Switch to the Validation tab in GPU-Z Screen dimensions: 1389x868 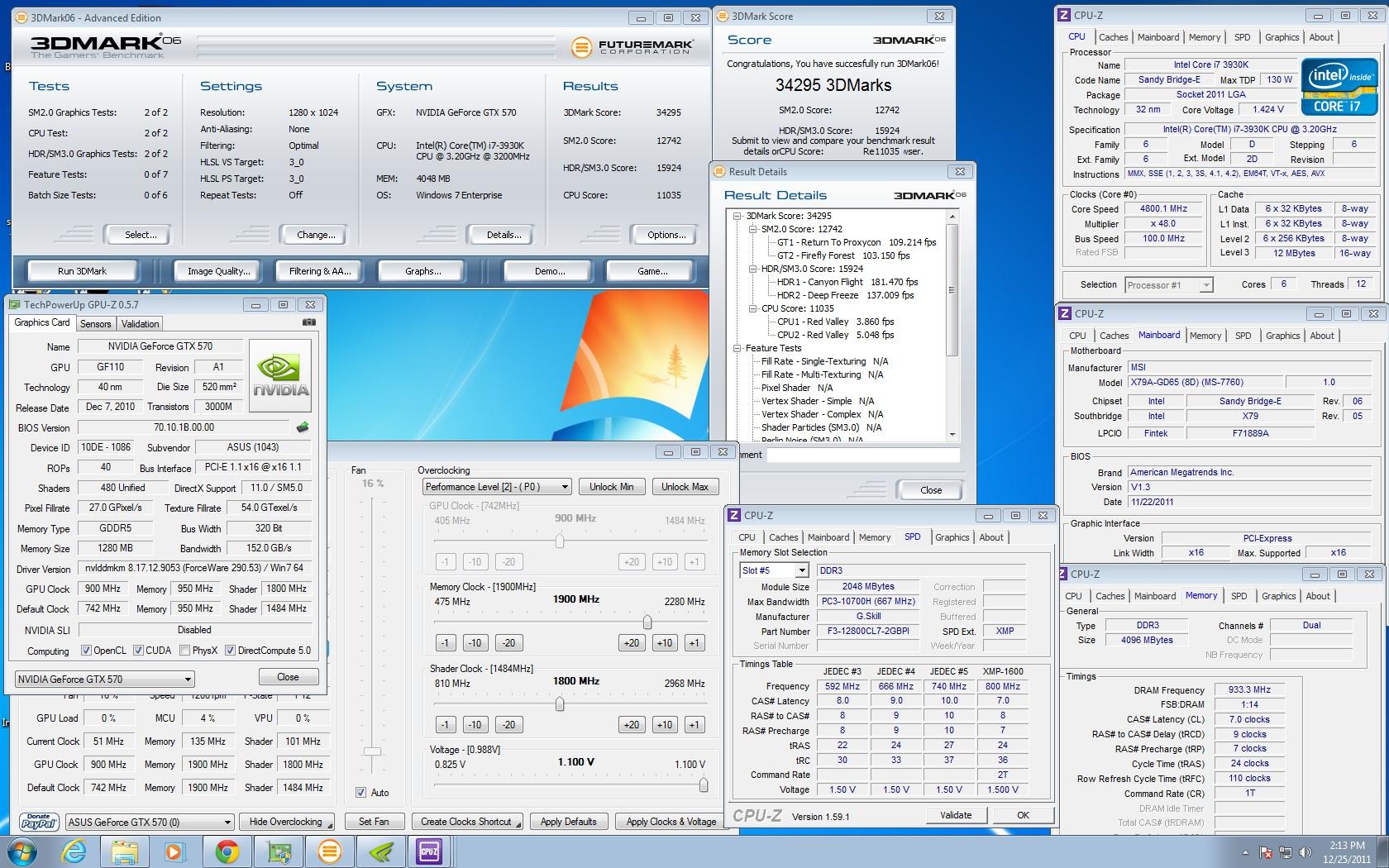pos(140,324)
